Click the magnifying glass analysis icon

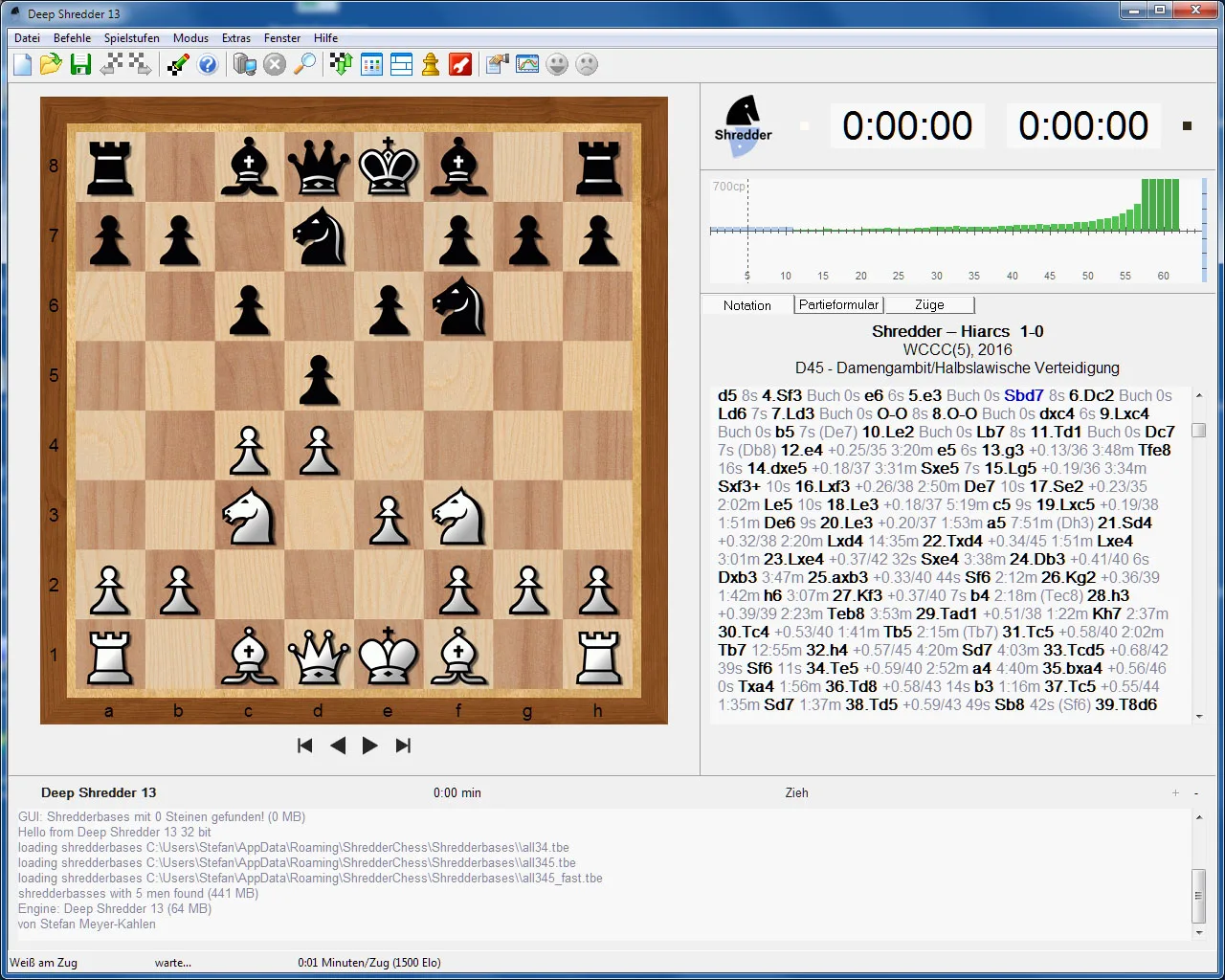click(x=304, y=64)
